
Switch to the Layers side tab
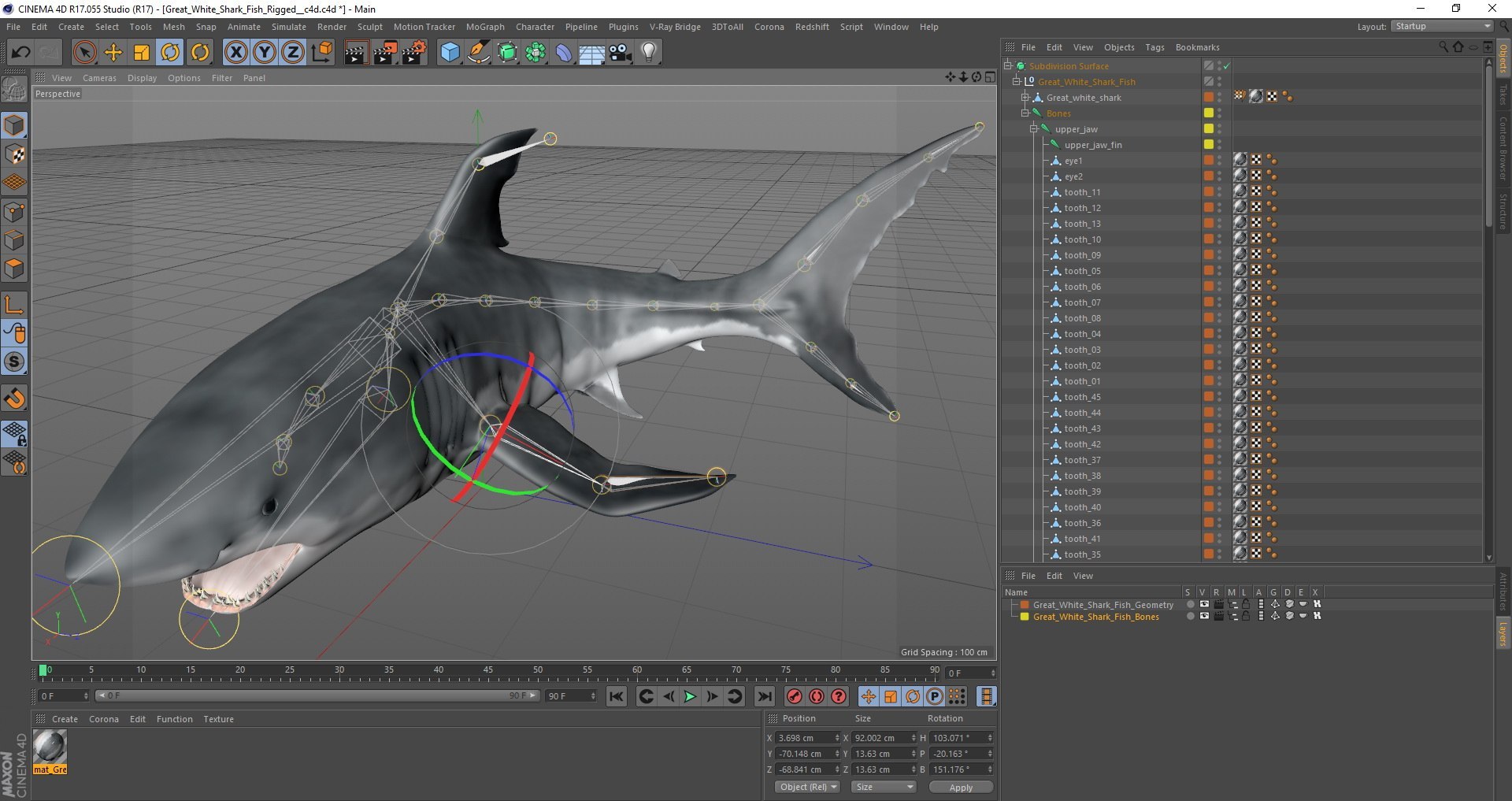click(x=1503, y=632)
